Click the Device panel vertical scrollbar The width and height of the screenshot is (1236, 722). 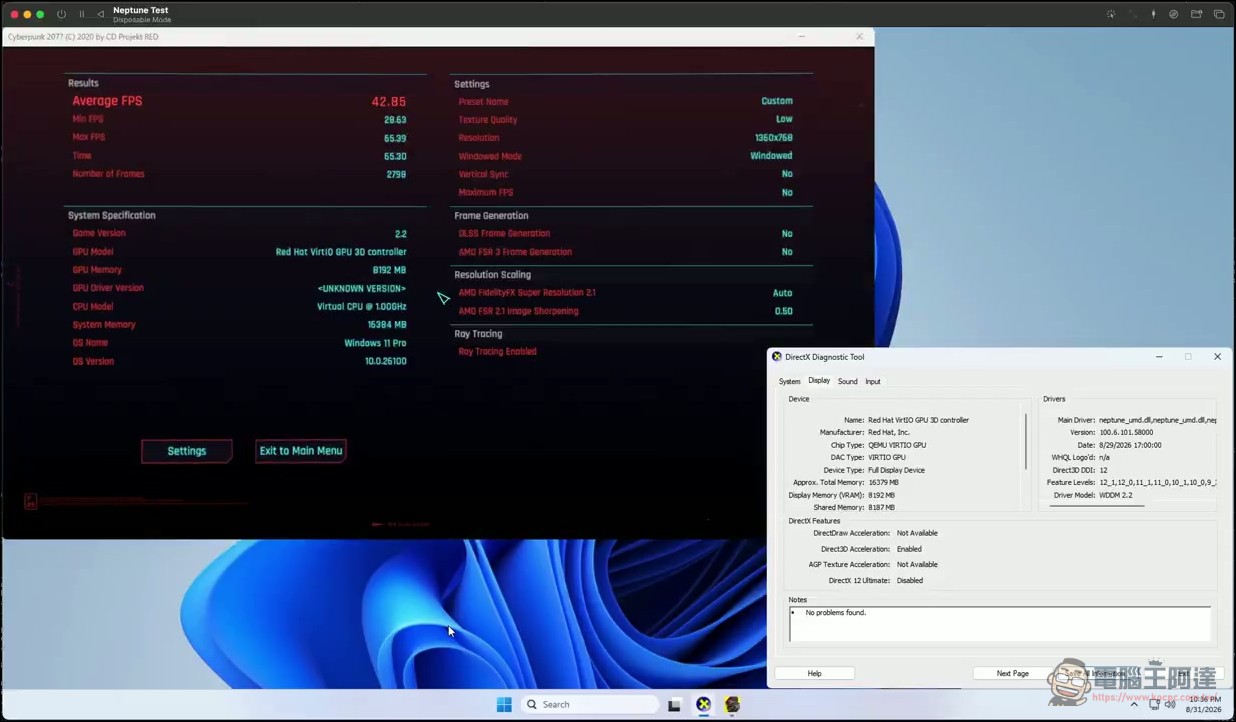point(1026,442)
